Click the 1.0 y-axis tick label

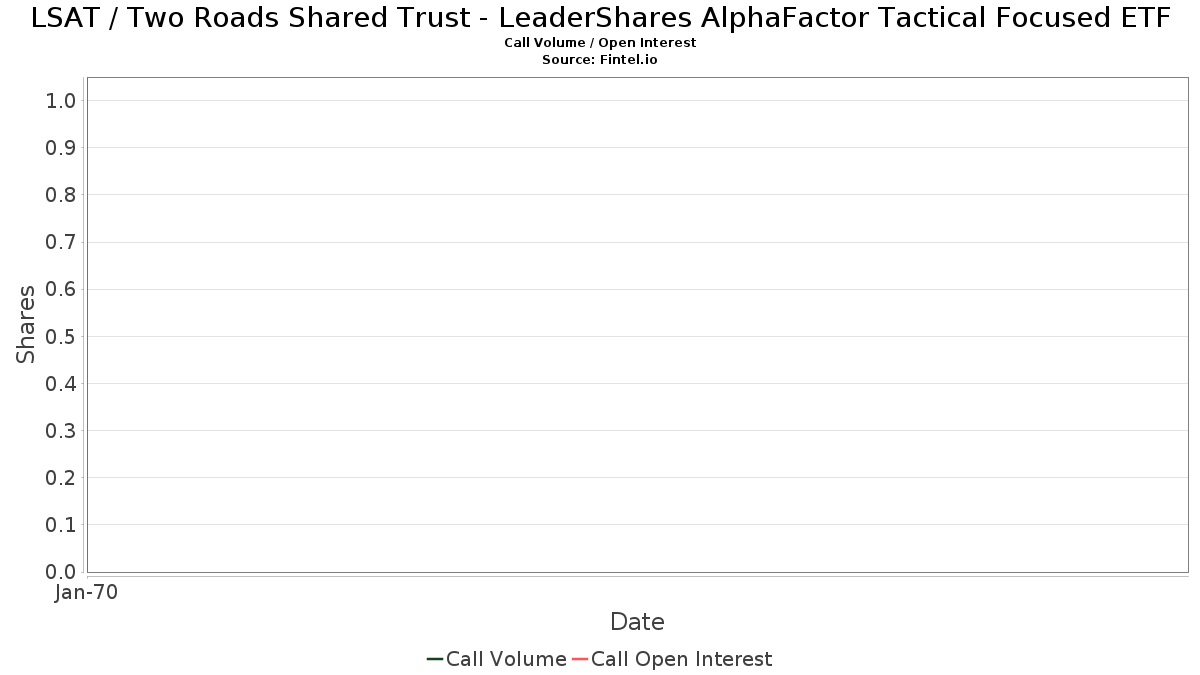click(61, 100)
